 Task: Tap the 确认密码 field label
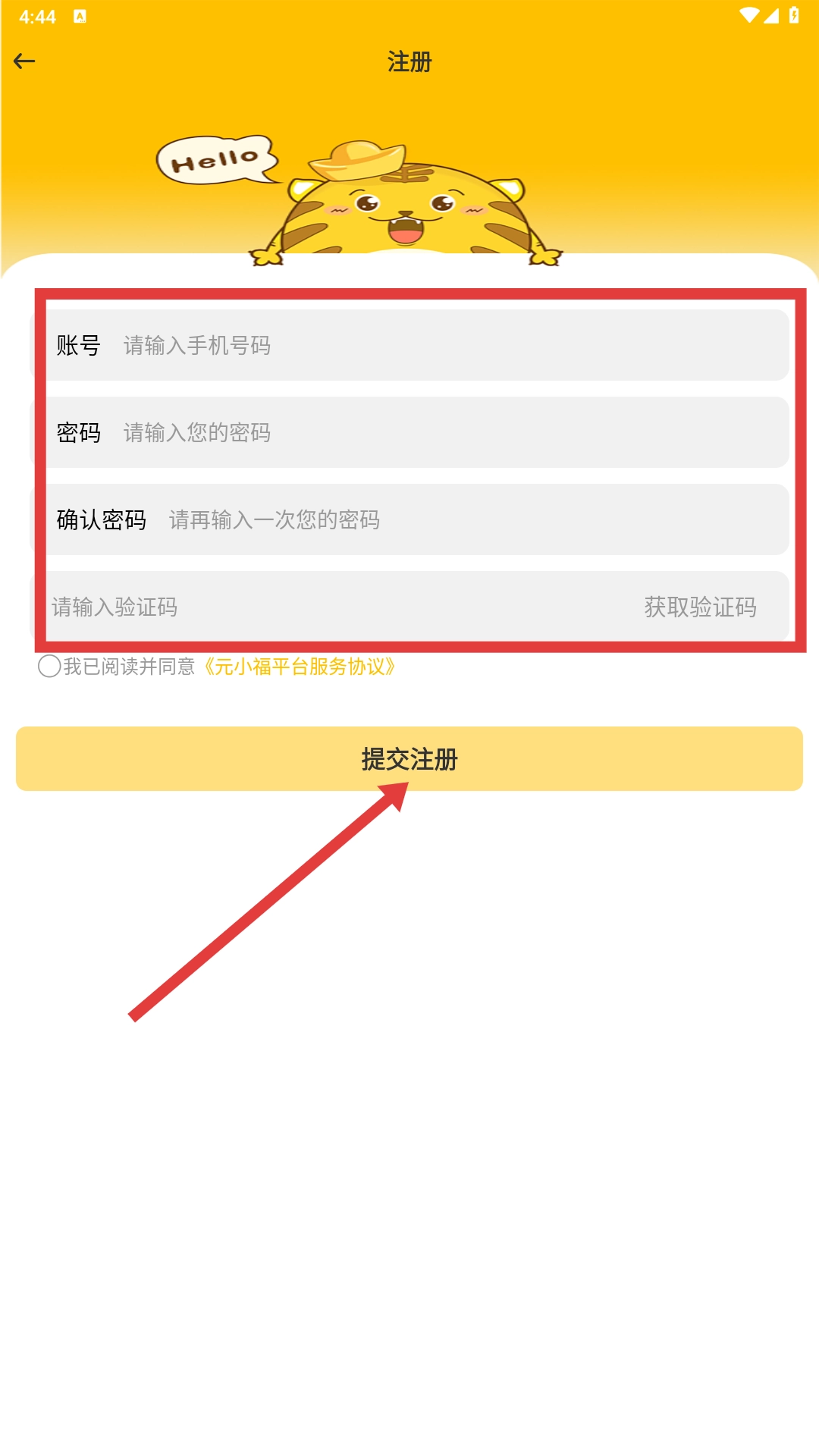click(x=102, y=519)
